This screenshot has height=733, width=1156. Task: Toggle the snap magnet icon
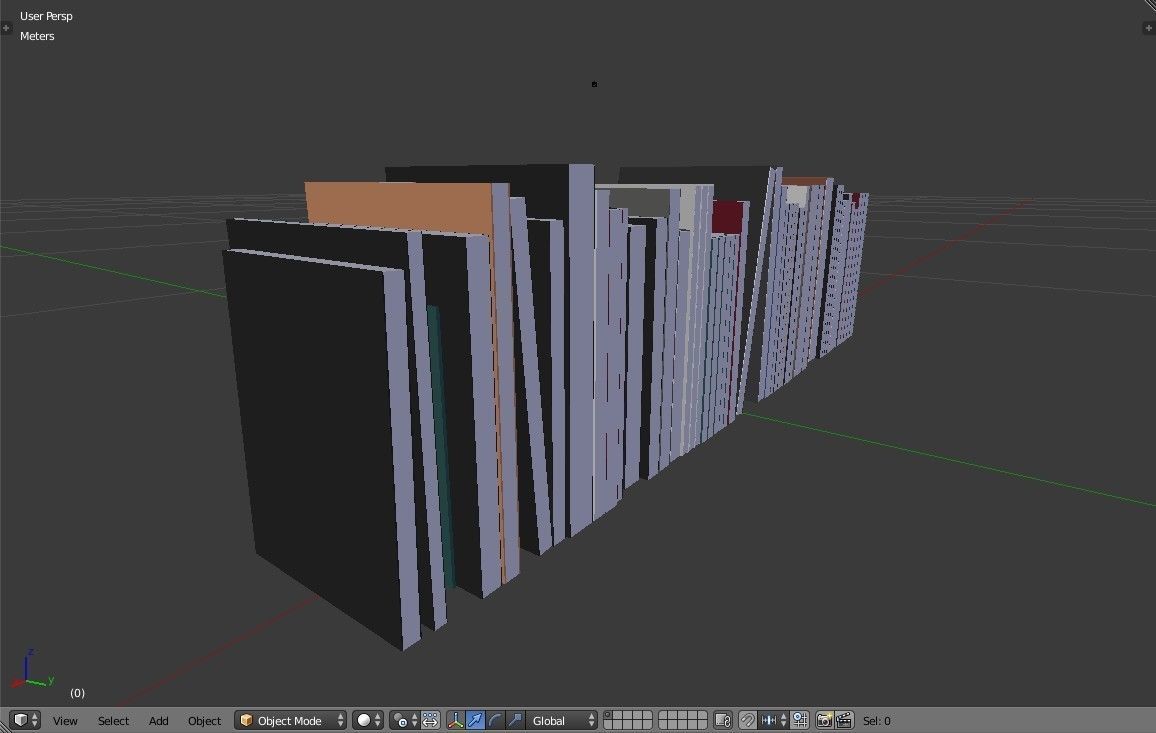747,720
